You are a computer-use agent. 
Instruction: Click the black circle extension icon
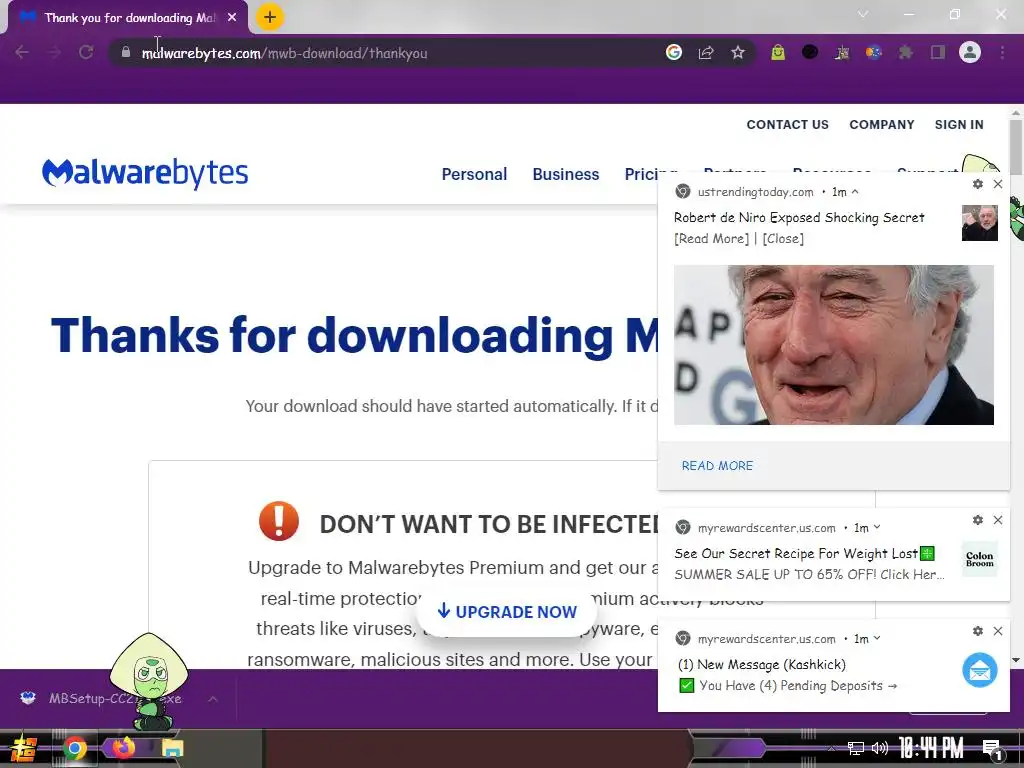coord(810,52)
